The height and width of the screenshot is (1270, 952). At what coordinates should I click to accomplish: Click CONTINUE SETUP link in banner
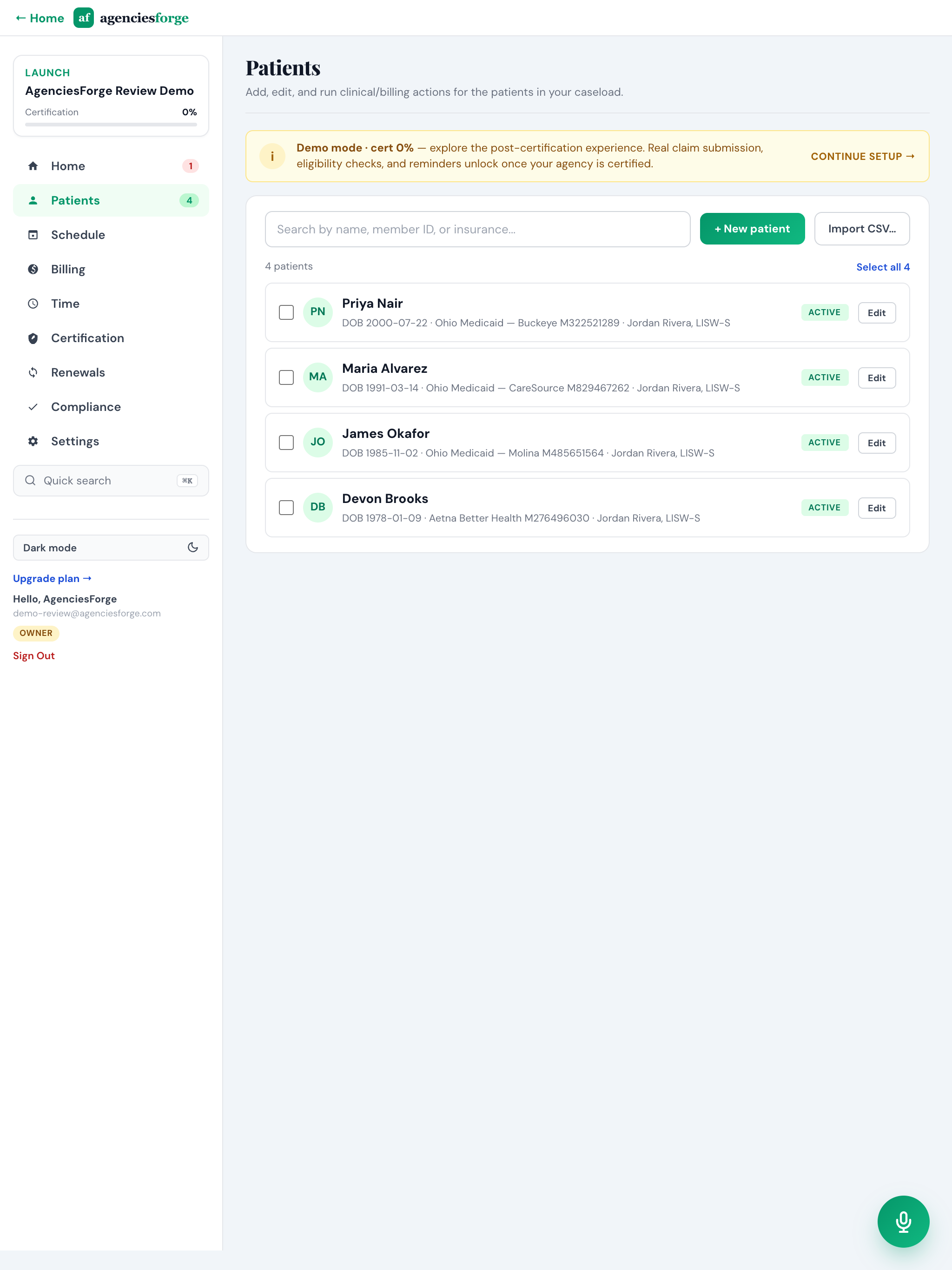point(862,156)
